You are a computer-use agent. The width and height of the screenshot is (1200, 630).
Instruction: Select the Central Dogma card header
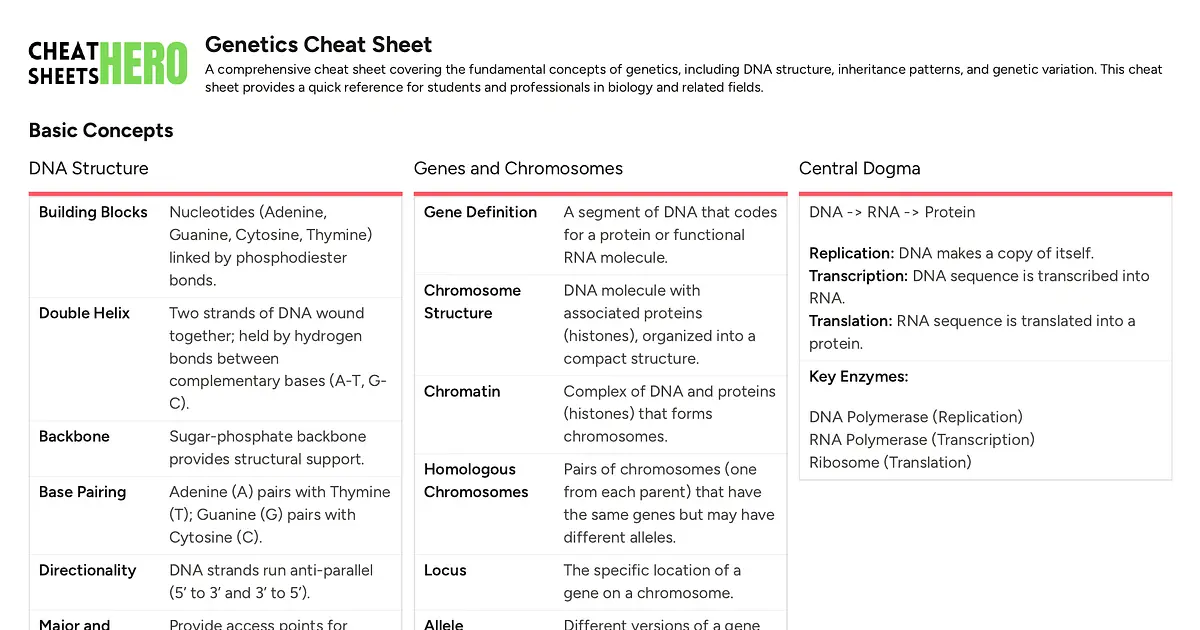pyautogui.click(x=859, y=168)
